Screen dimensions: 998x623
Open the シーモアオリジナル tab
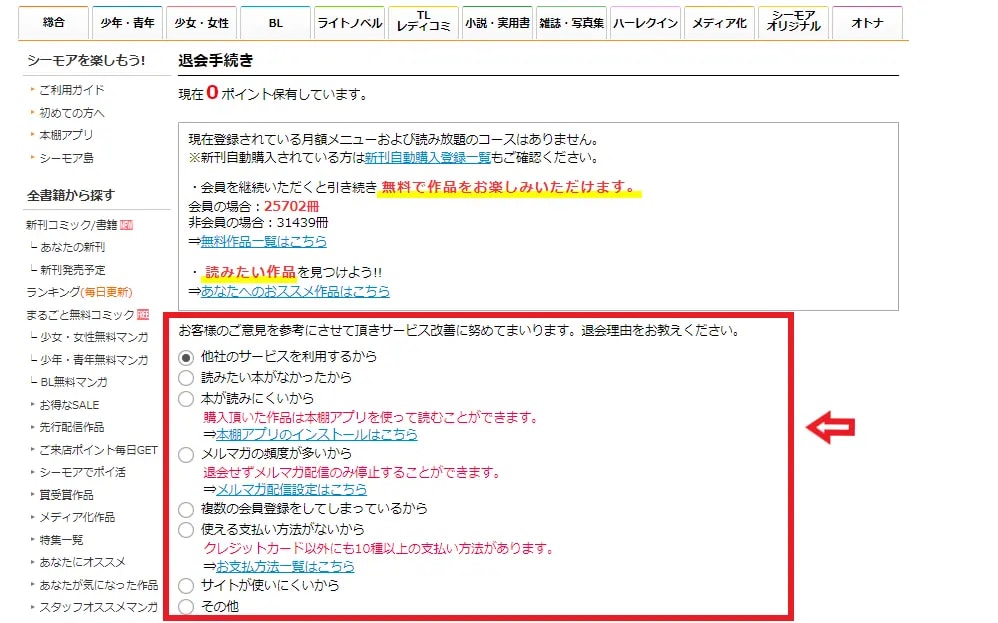point(793,23)
